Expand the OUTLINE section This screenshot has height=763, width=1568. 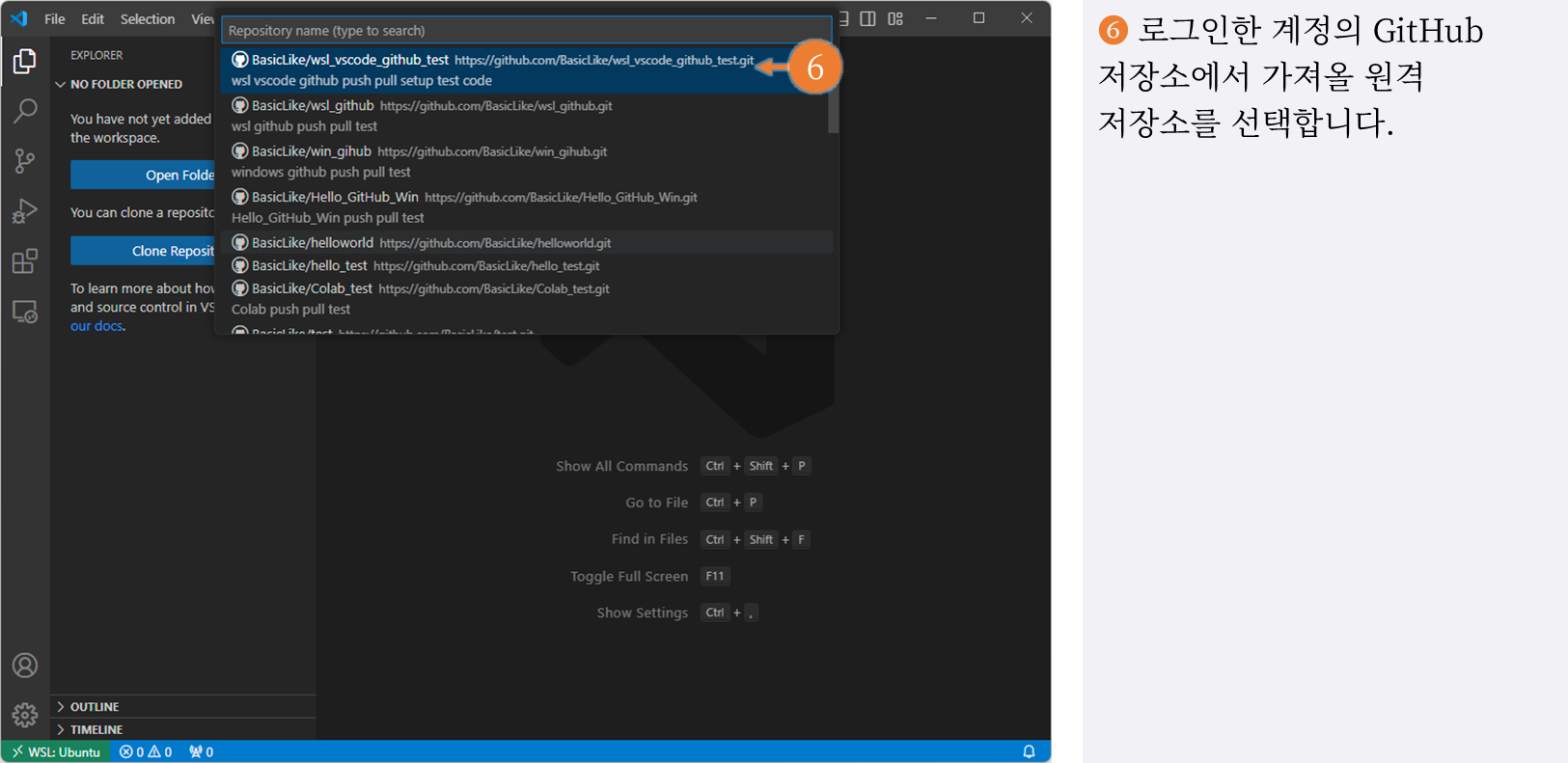[183, 707]
